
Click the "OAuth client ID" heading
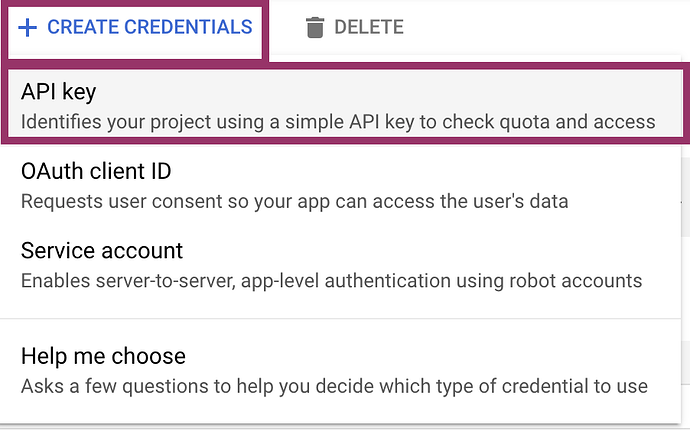(96, 171)
